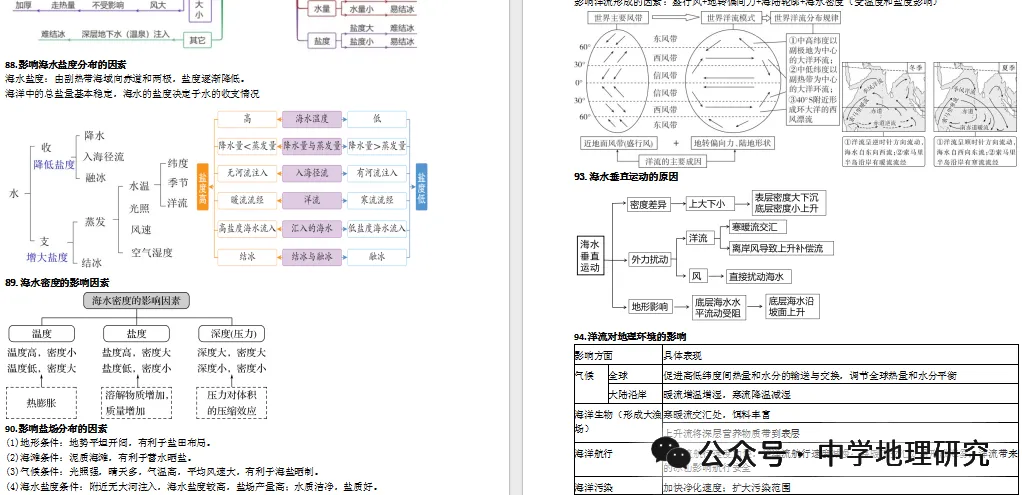Screen dimensions: 1022x495
Task: Select the '寒暖流交汇' box
Action: pyautogui.click(x=755, y=227)
